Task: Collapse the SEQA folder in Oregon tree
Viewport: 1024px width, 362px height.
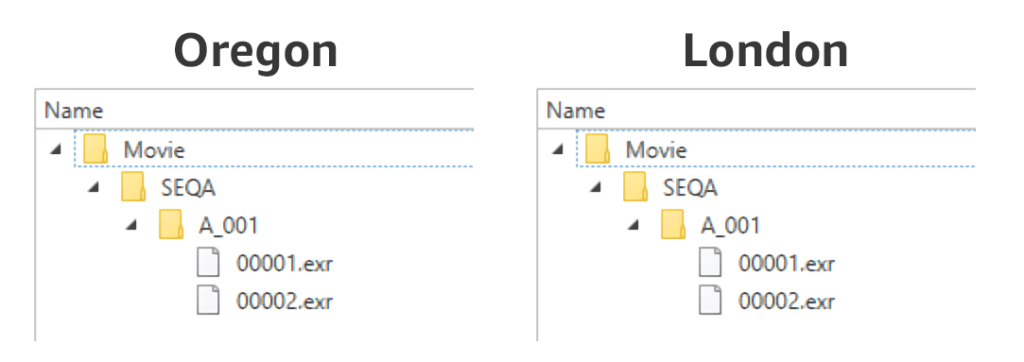Action: 94,188
